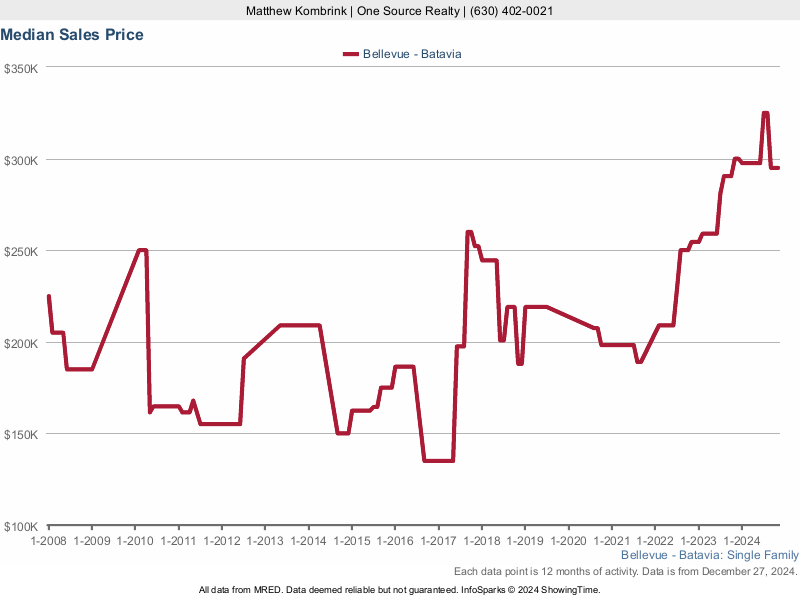Click the highest peak of the price line
800x600 pixels.
pyautogui.click(x=765, y=113)
